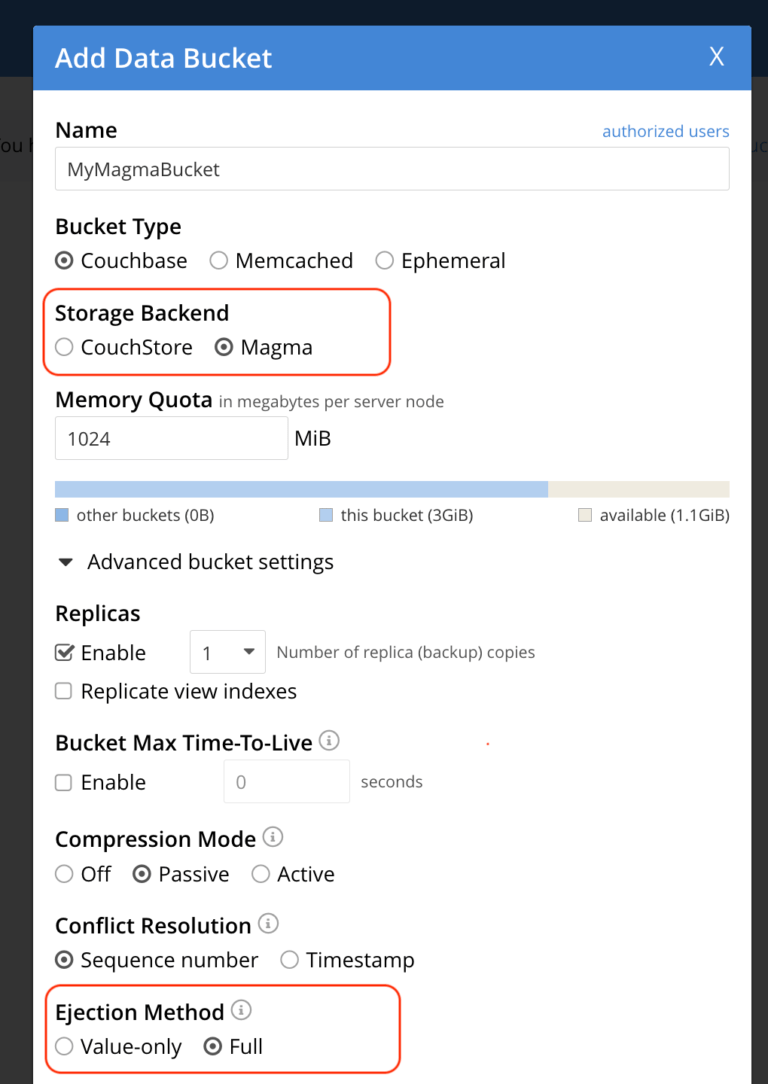The width and height of the screenshot is (768, 1084).
Task: Select the Ephemeral bucket type
Action: coord(384,260)
